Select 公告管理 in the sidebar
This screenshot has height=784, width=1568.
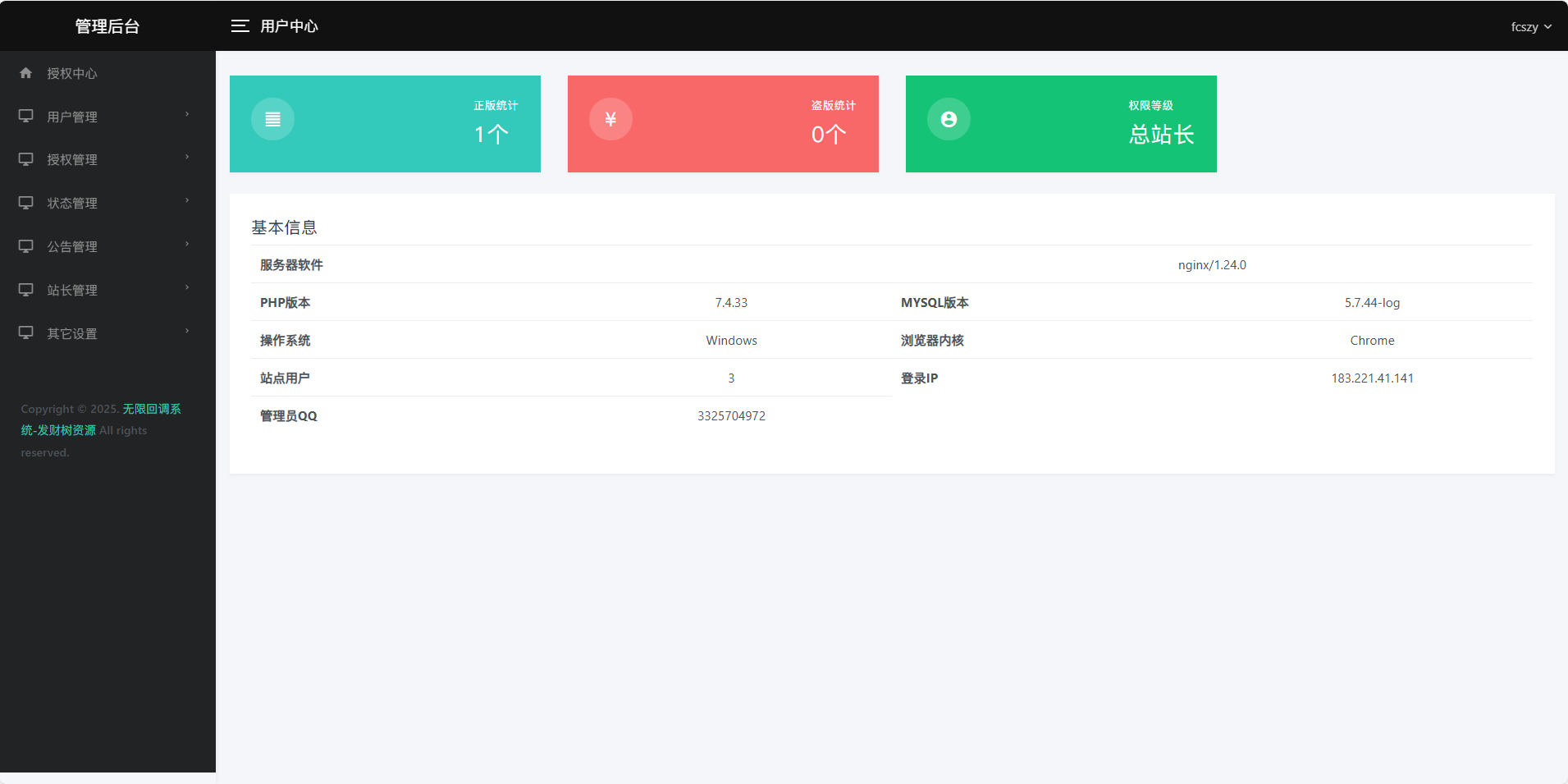click(107, 246)
